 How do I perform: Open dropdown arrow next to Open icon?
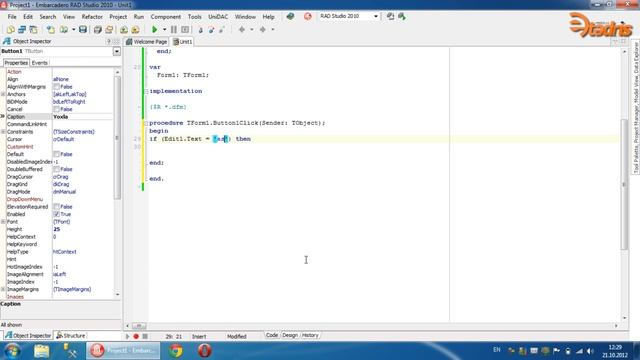click(x=73, y=29)
